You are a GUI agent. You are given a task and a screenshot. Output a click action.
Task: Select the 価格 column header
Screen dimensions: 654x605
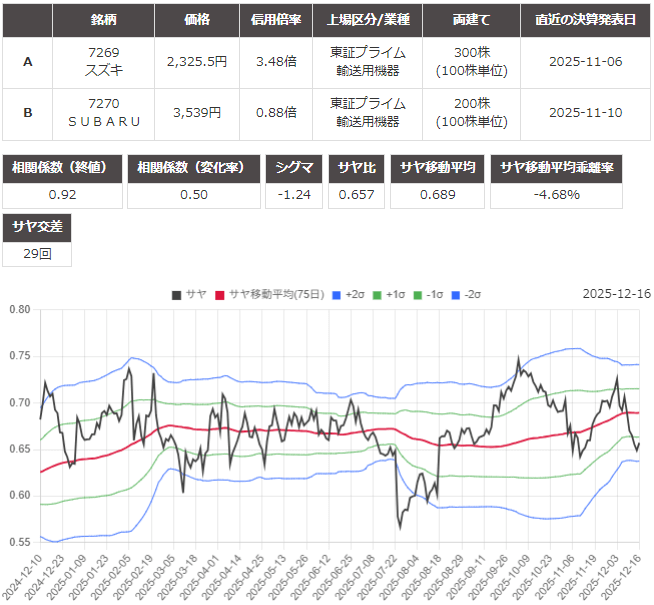click(197, 20)
